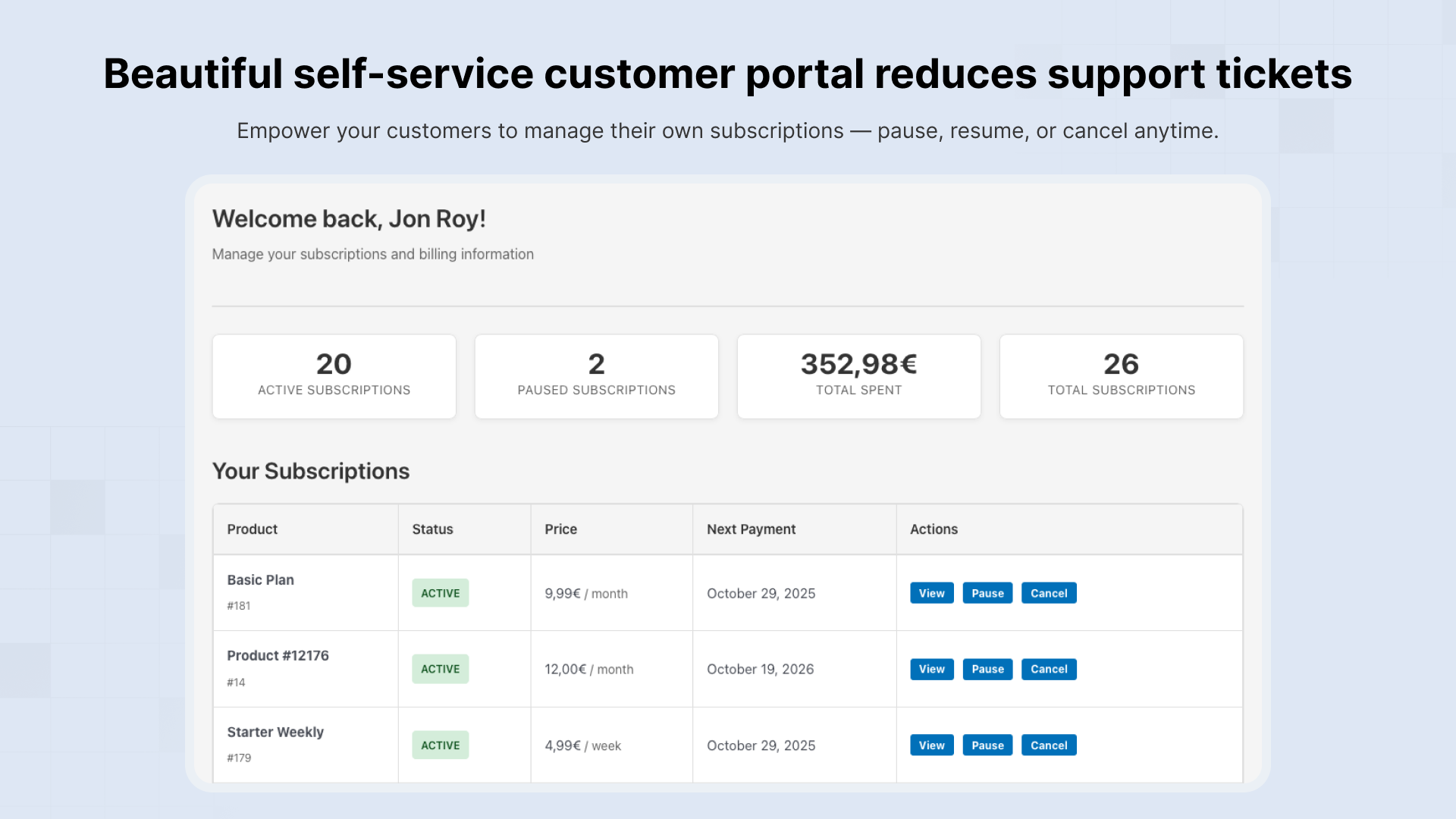1456x819 pixels.
Task: Cancel the Basic Plan subscription
Action: click(x=1049, y=593)
